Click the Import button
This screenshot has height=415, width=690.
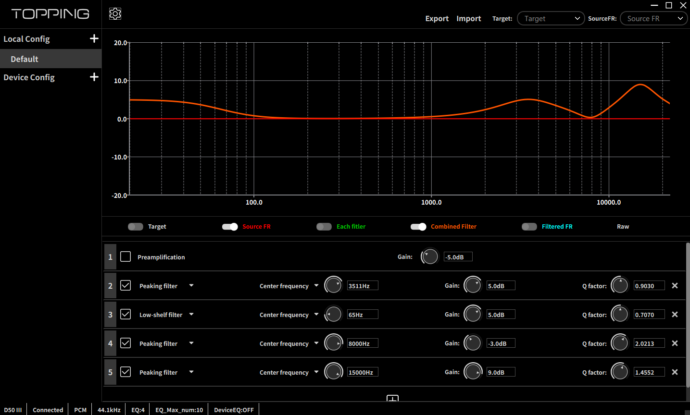pyautogui.click(x=468, y=18)
